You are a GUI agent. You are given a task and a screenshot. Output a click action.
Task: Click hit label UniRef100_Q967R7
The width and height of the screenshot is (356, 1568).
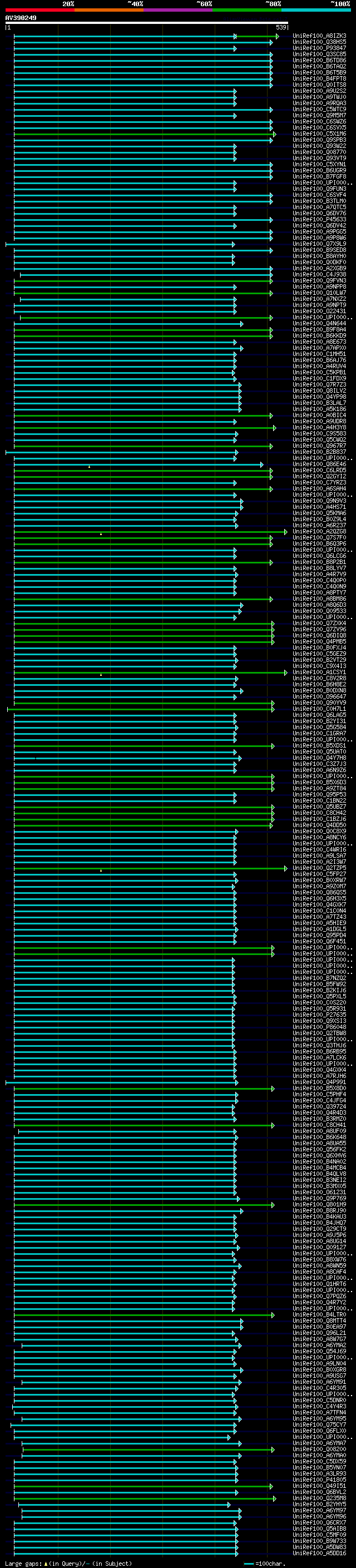[x=319, y=446]
